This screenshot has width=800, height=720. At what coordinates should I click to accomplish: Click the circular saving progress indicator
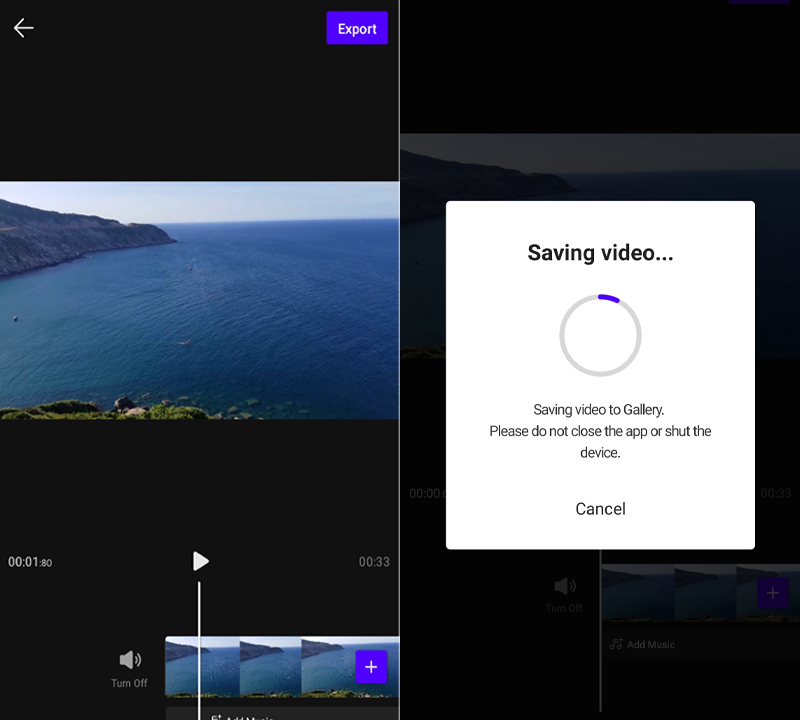[600, 335]
